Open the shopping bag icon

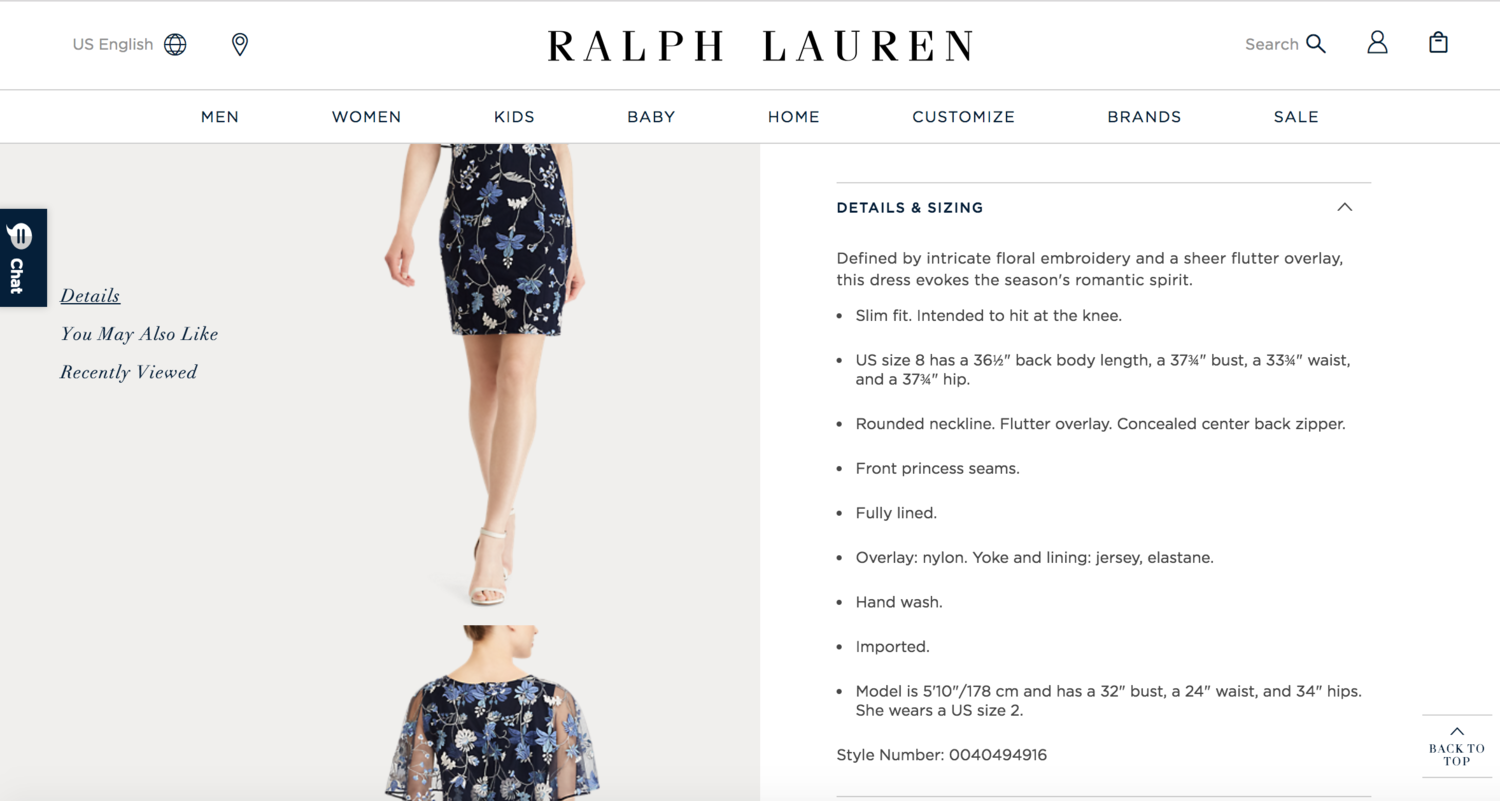(x=1438, y=42)
